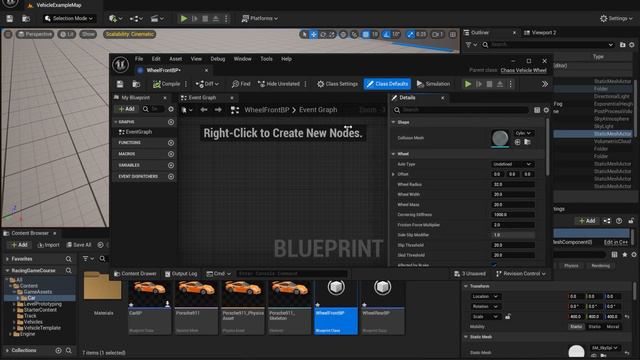The height and width of the screenshot is (360, 640).
Task: Click Chaos Vehicle Wheel parent class link
Action: [x=523, y=70]
